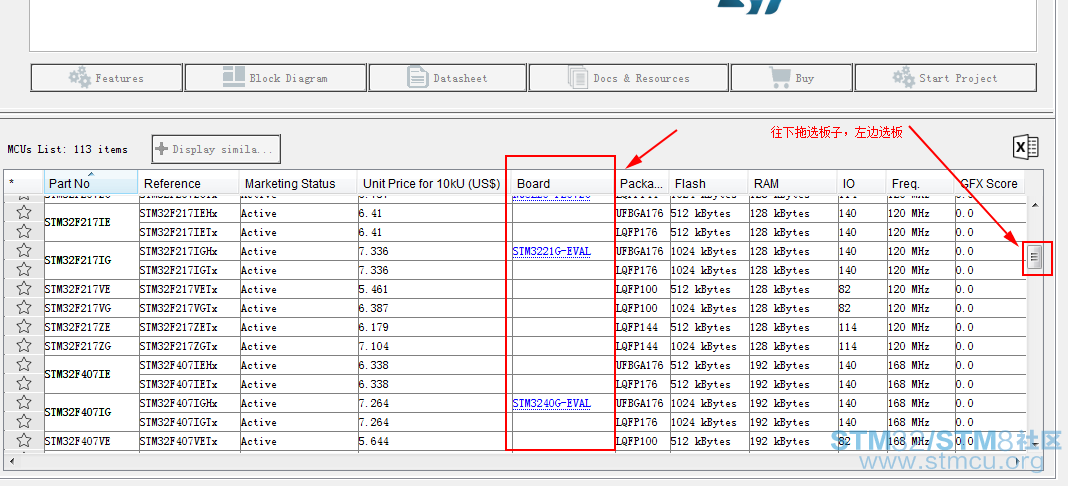1068x486 pixels.
Task: Select part STM32F217IE cell
Action: [x=91, y=223]
